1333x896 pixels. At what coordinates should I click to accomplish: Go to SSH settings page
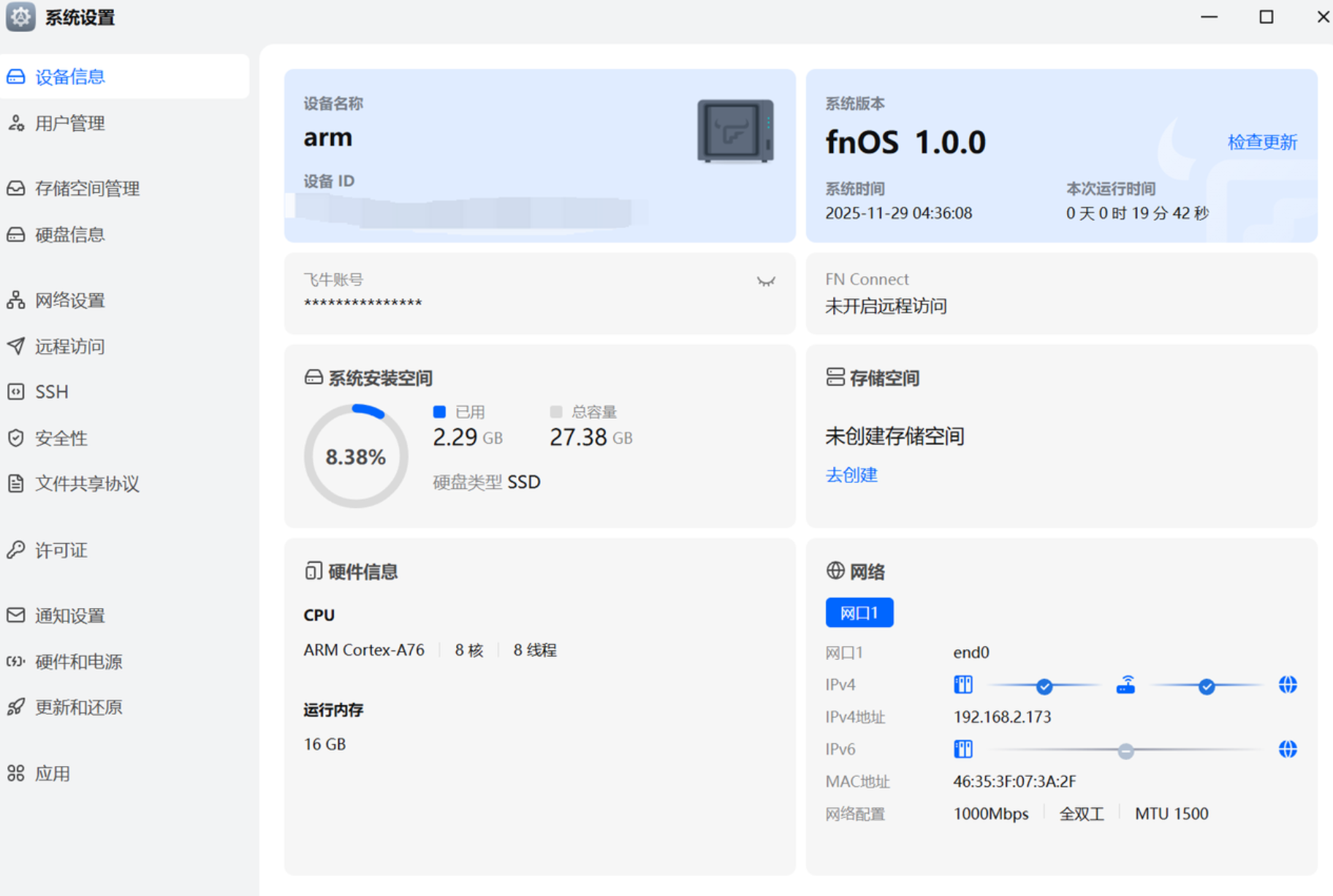52,392
